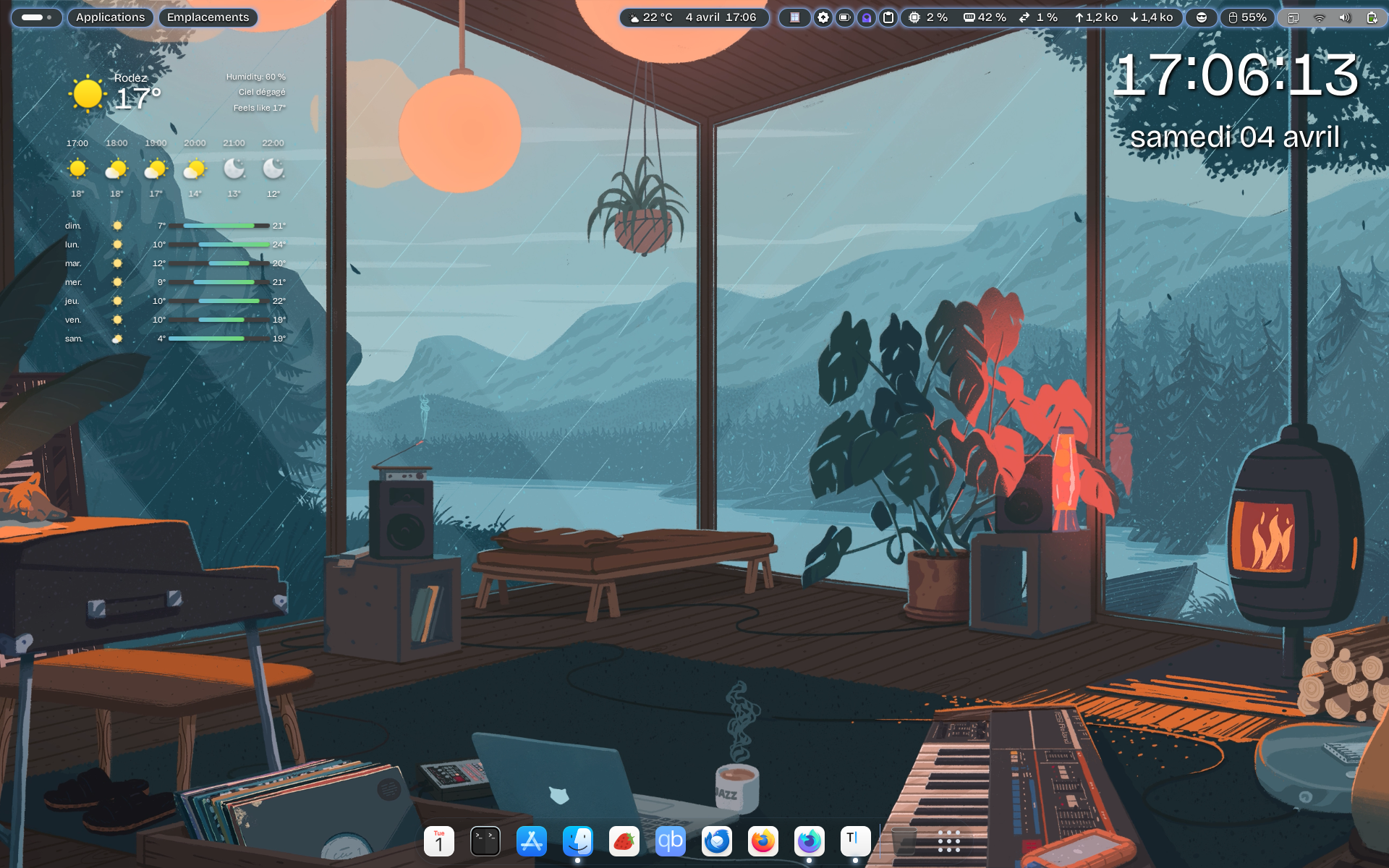
Task: Open the Emplacements menu
Action: [x=208, y=17]
